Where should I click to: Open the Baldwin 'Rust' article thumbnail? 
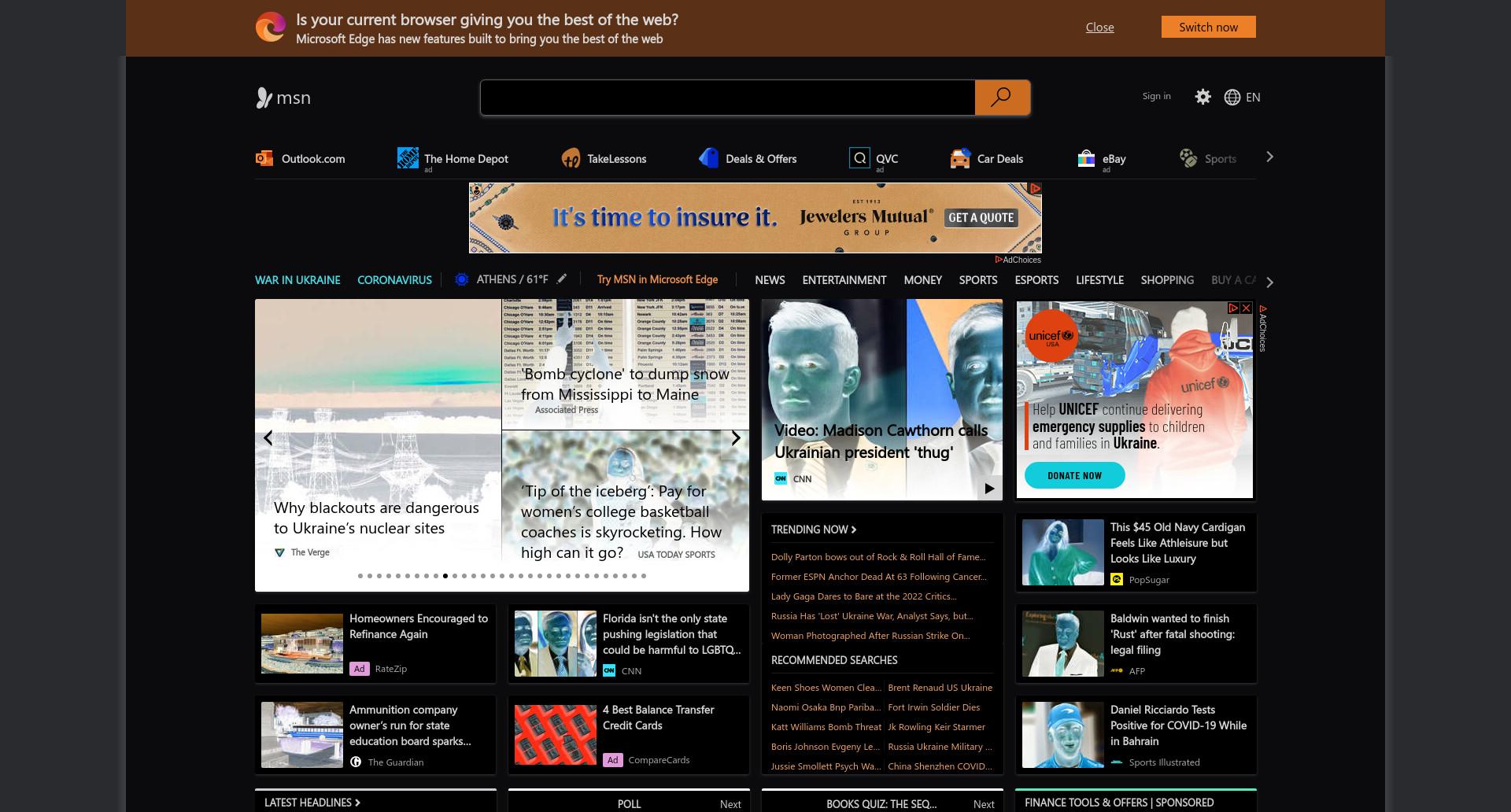click(1062, 644)
